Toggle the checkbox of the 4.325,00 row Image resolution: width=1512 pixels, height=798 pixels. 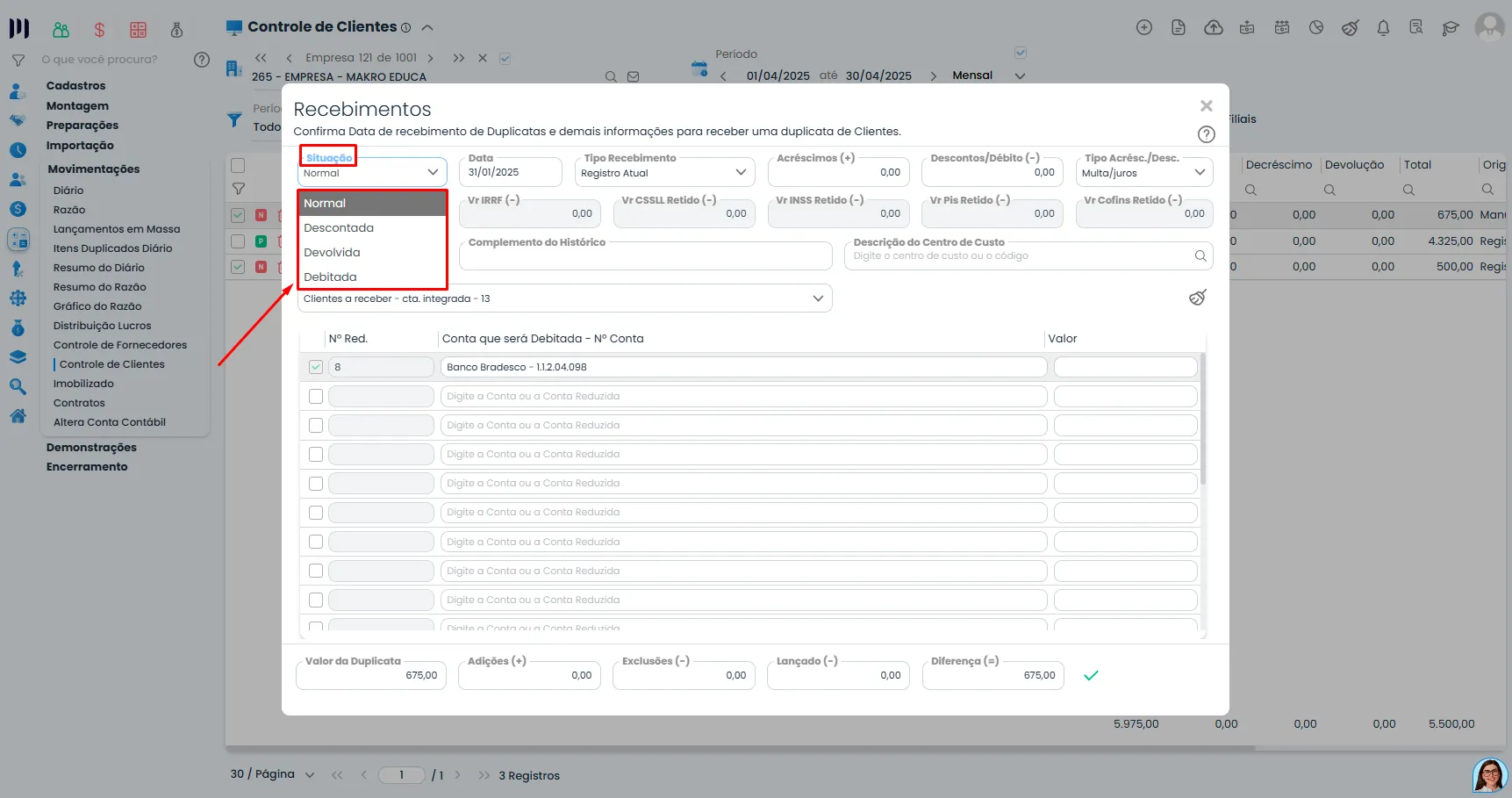click(x=238, y=241)
